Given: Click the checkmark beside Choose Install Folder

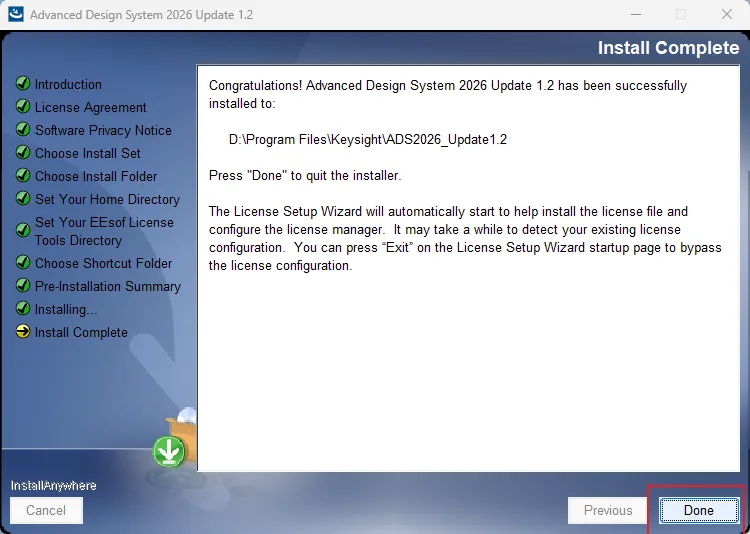Looking at the screenshot, I should pos(22,175).
